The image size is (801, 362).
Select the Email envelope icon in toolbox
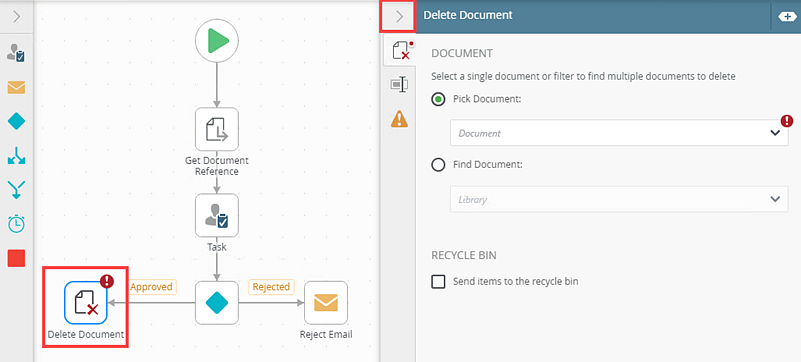tap(16, 88)
